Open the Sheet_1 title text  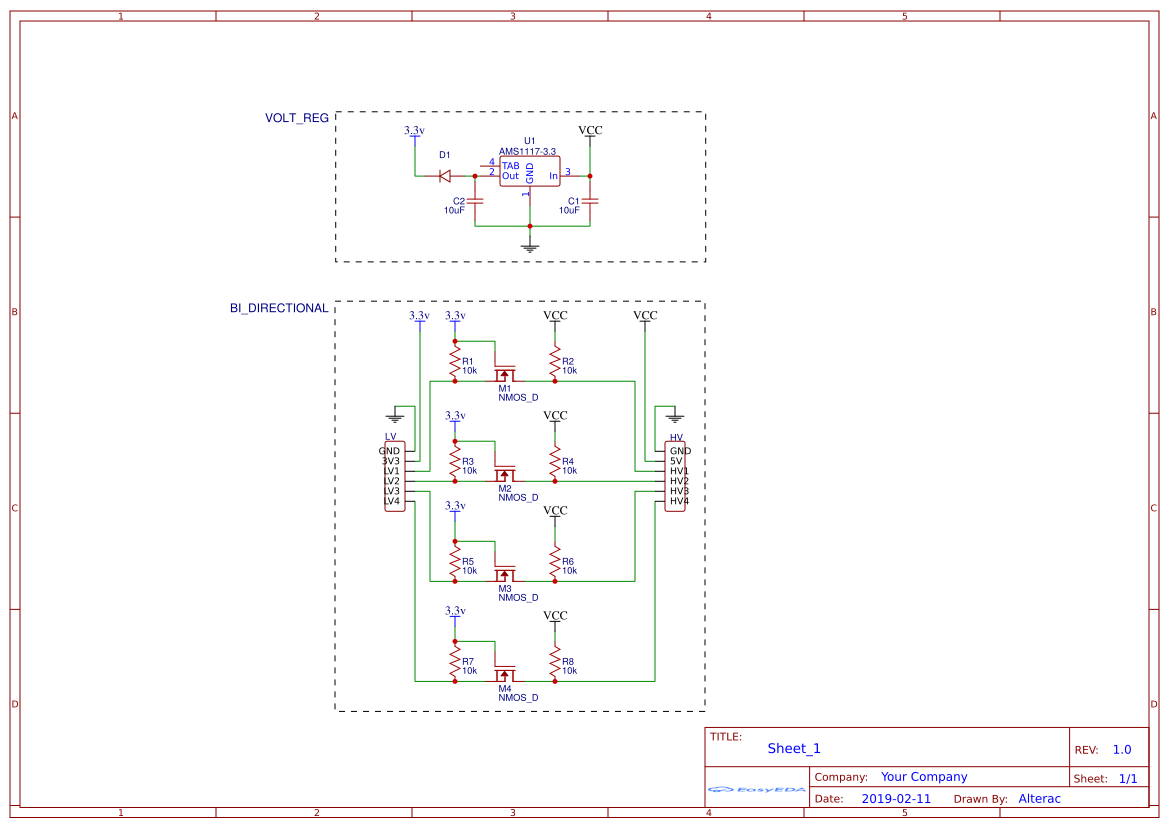(793, 748)
